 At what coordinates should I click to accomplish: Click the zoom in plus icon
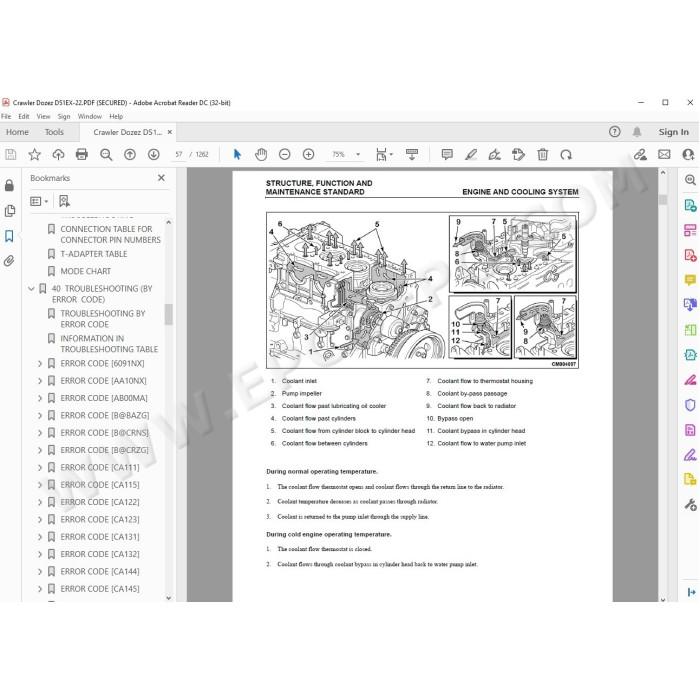click(308, 154)
